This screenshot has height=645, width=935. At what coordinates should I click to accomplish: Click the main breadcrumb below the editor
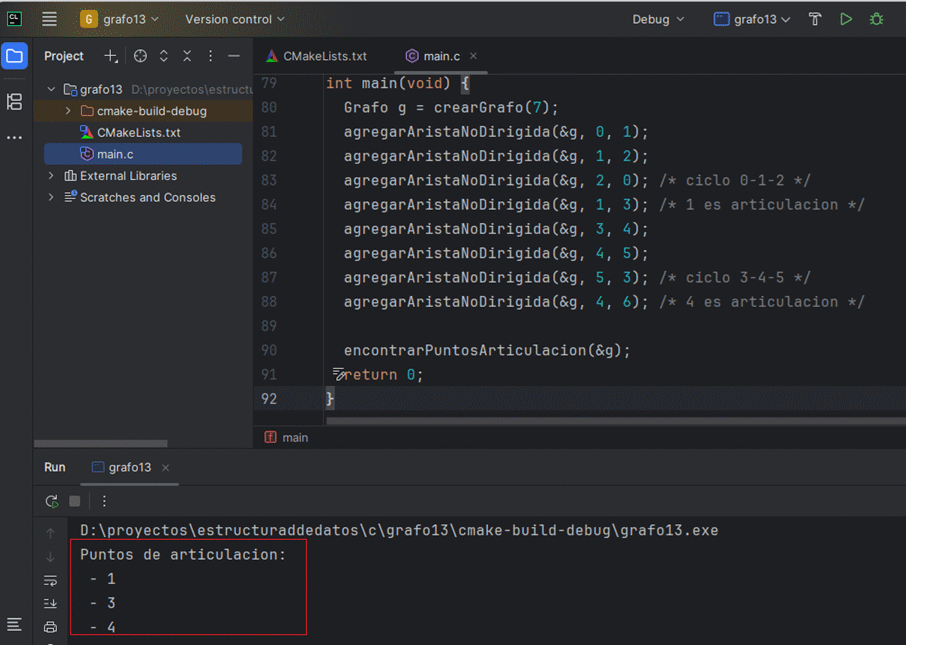click(294, 437)
